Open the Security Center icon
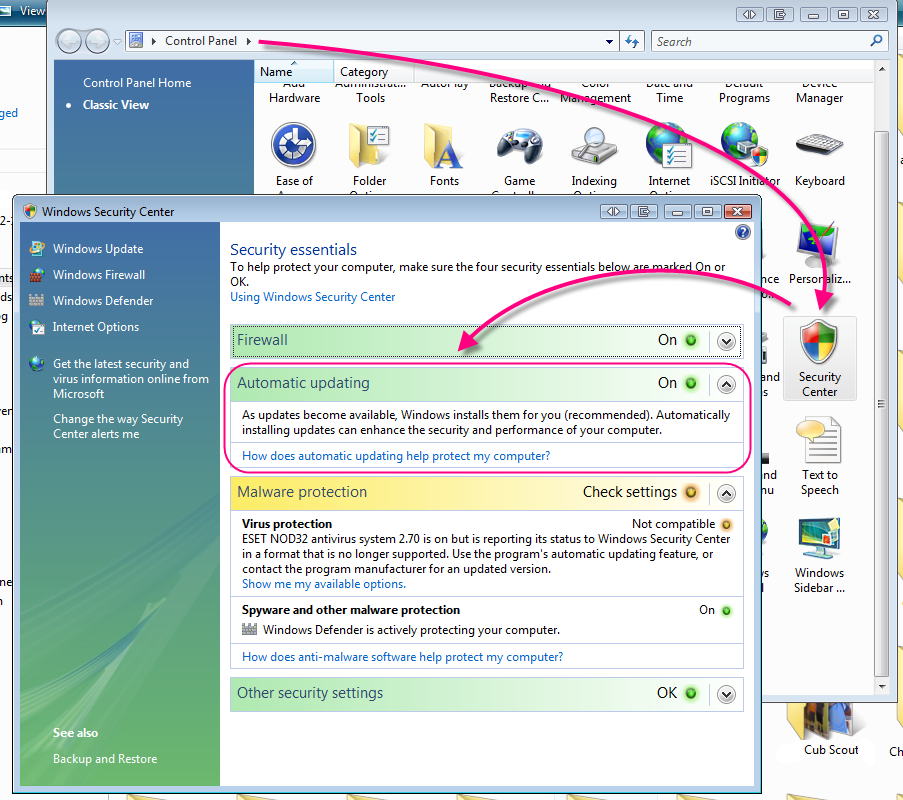This screenshot has height=800, width=903. pyautogui.click(x=819, y=357)
